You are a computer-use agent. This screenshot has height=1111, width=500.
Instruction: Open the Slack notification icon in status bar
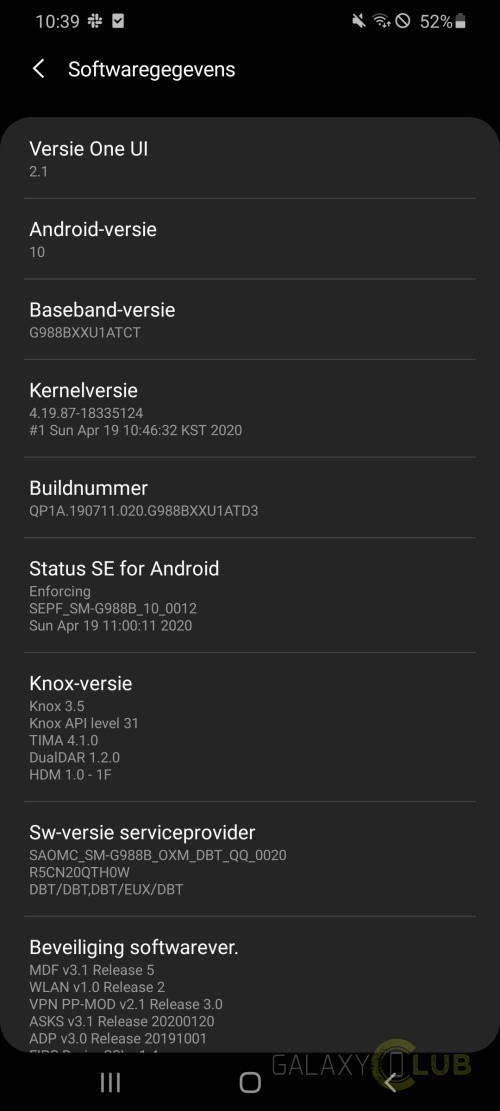pyautogui.click(x=94, y=21)
